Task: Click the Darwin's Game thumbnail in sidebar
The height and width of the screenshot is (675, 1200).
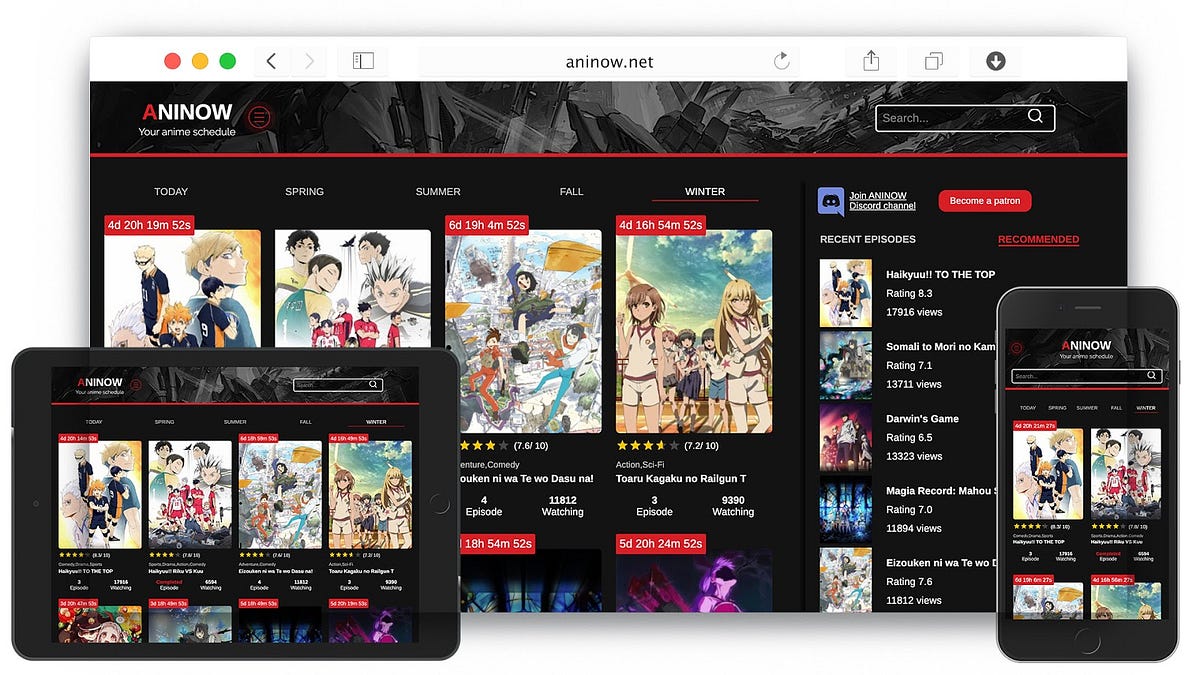Action: click(x=845, y=436)
